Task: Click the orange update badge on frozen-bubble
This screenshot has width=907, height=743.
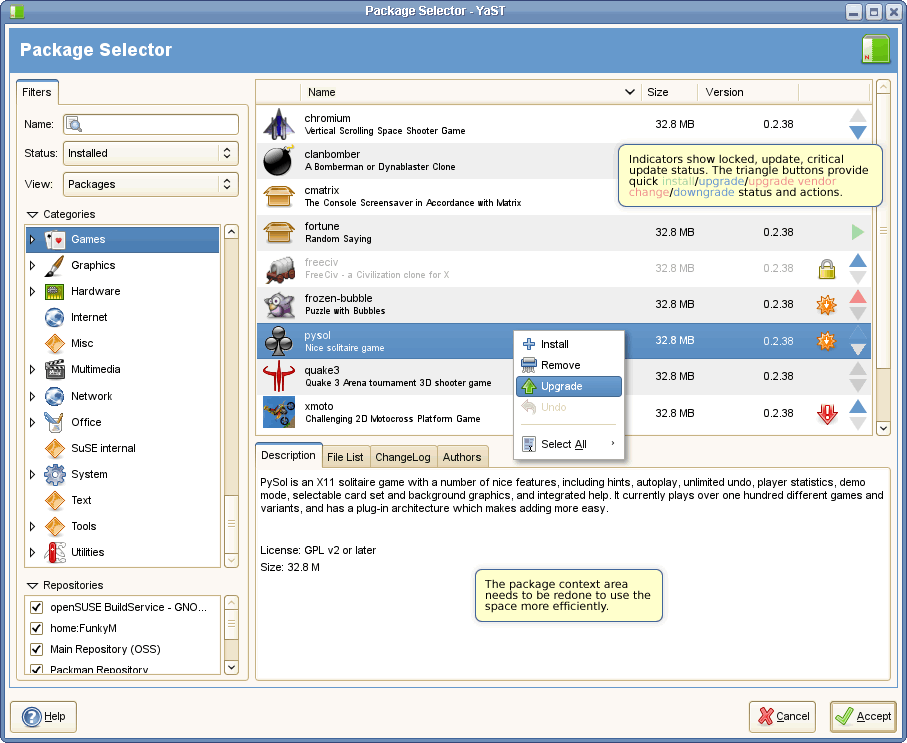Action: click(826, 304)
